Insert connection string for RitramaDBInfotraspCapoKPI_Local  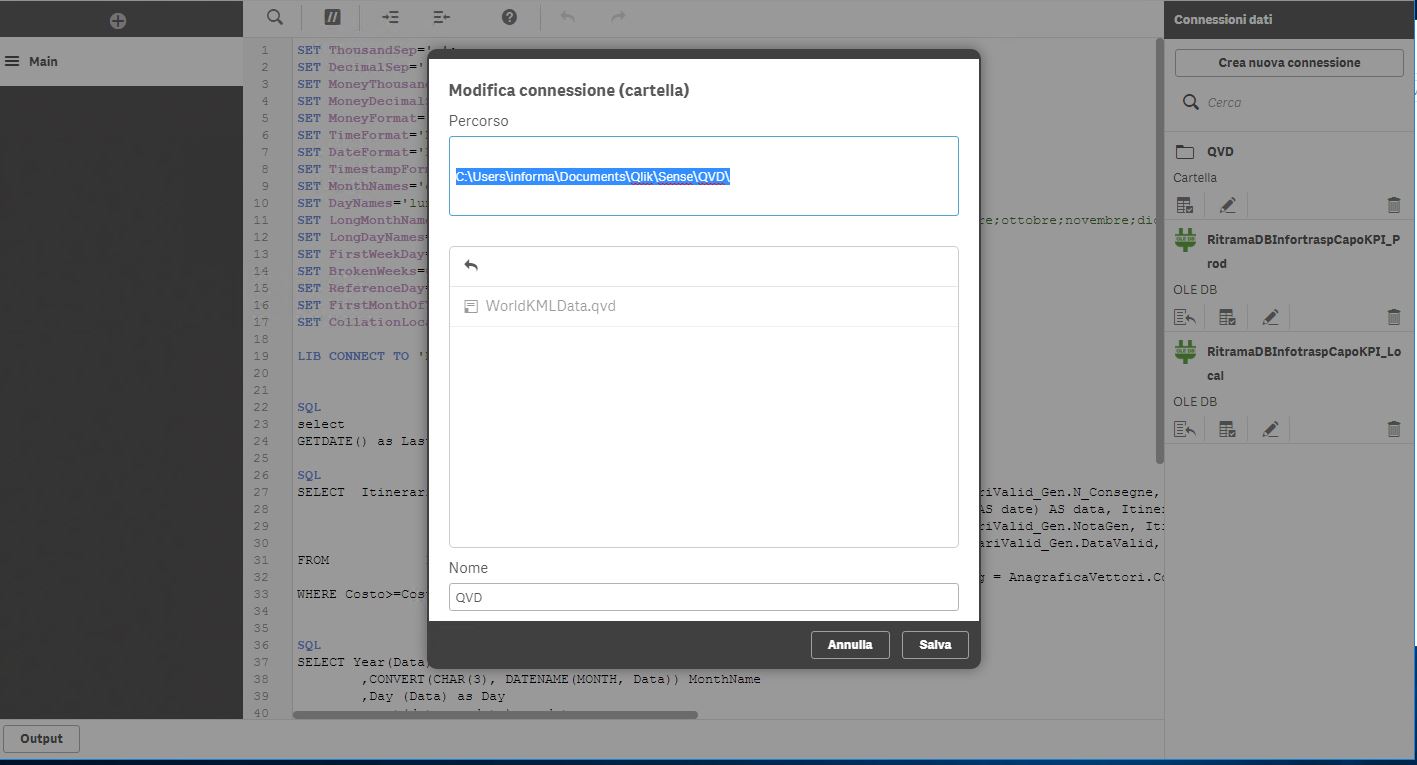(1185, 429)
